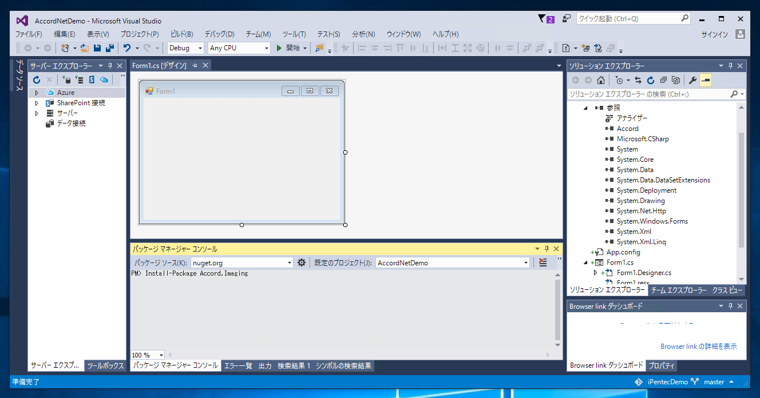Click the Git branch icon beside master
This screenshot has height=398, width=760.
click(695, 382)
